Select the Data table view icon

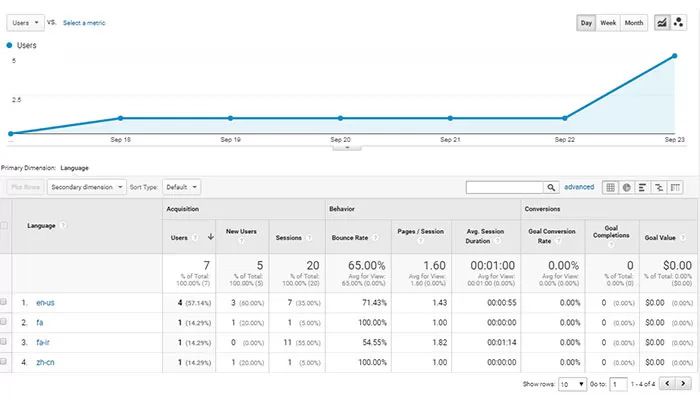coord(610,188)
